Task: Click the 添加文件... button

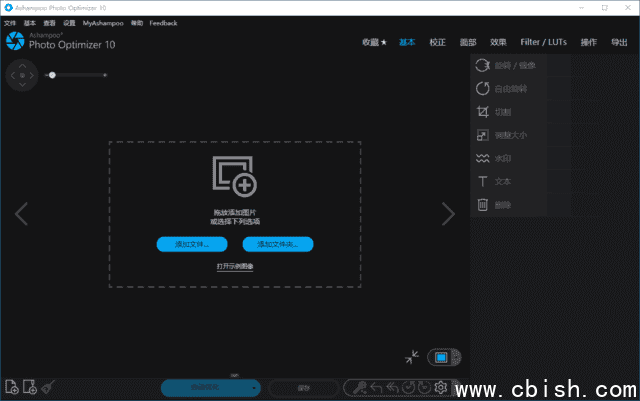Action: tap(192, 244)
